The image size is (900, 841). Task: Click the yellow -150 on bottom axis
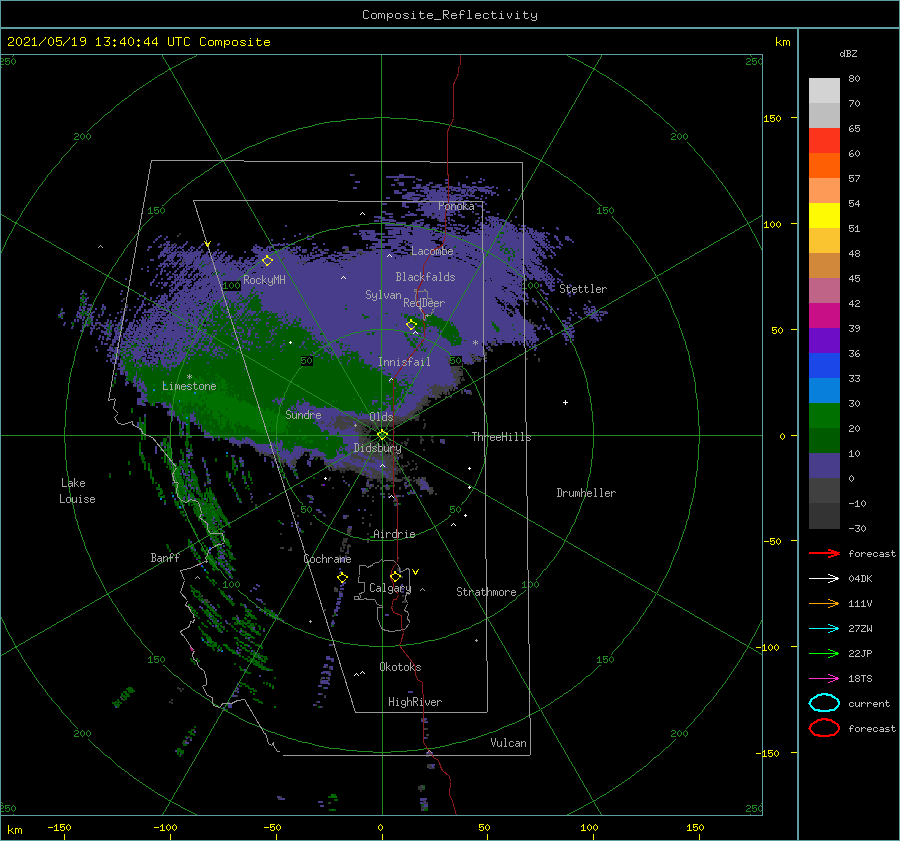pyautogui.click(x=59, y=827)
